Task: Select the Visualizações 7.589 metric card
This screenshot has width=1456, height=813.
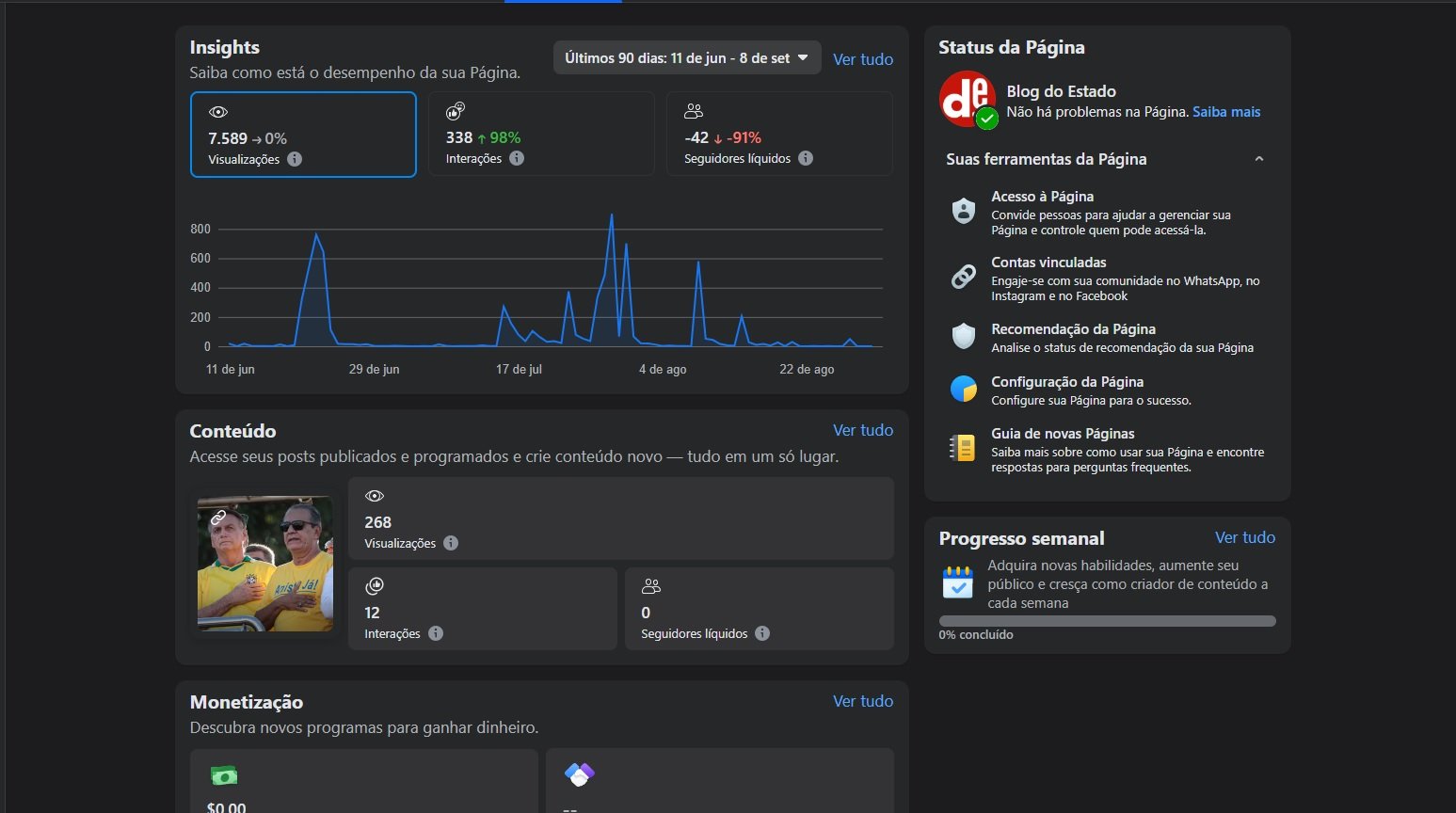Action: pyautogui.click(x=303, y=135)
